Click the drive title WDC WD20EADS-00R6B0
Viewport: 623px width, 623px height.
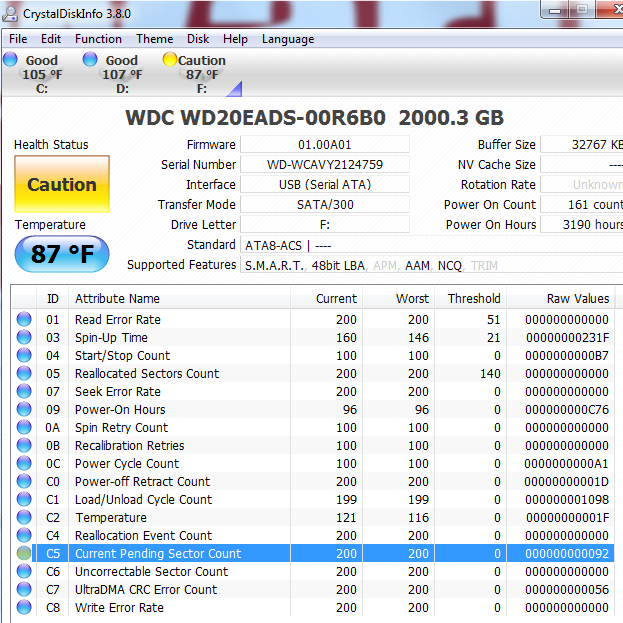(x=255, y=118)
